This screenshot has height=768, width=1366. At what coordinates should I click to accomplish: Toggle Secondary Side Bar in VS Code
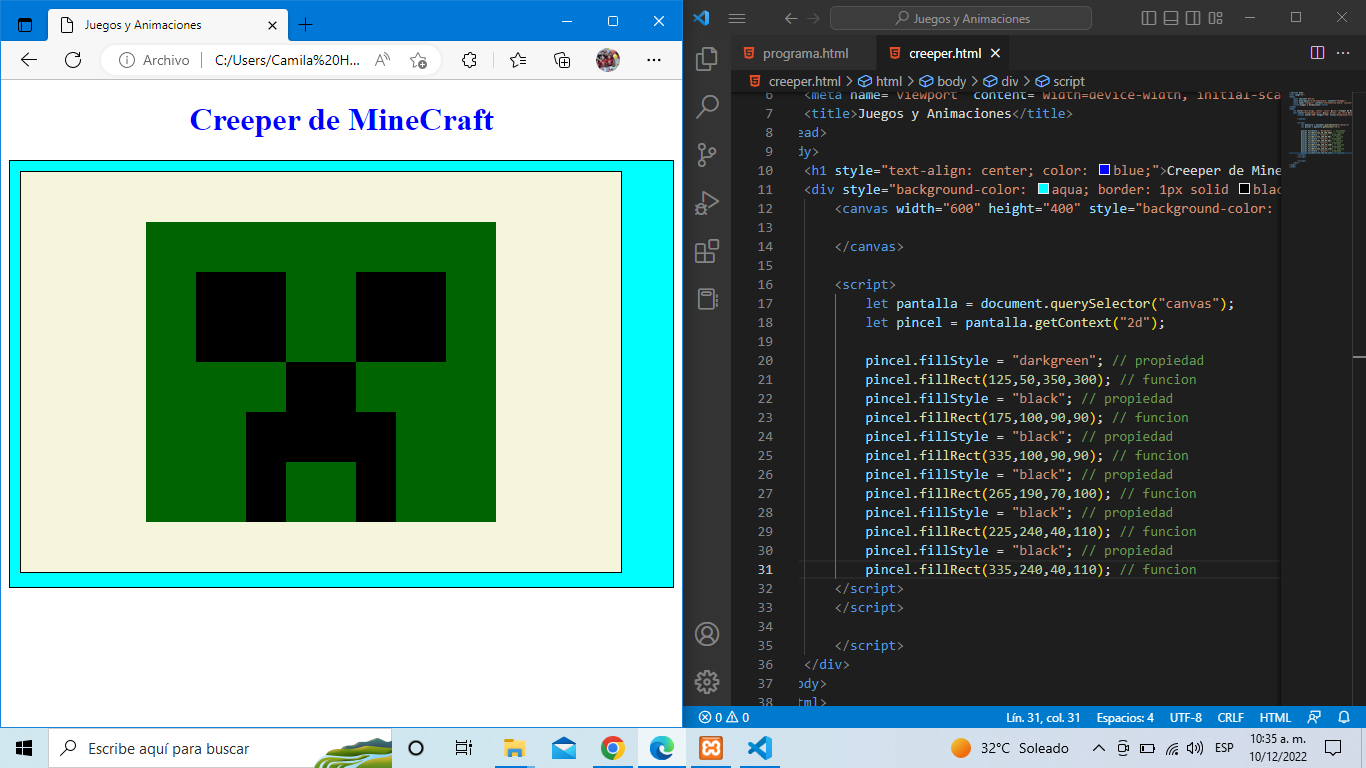(1192, 18)
